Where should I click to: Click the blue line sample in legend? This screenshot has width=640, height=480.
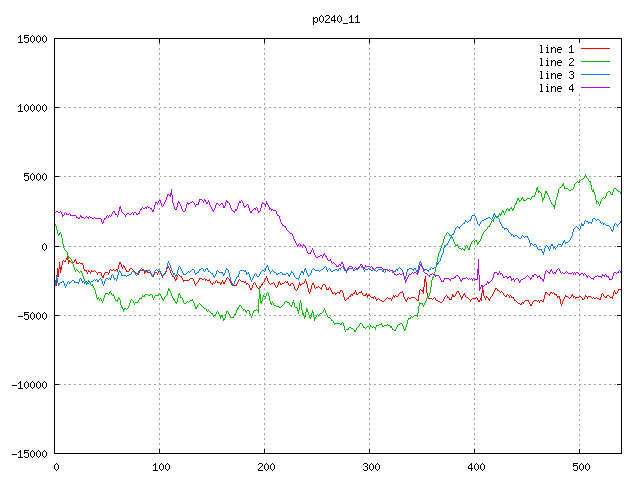tap(595, 75)
